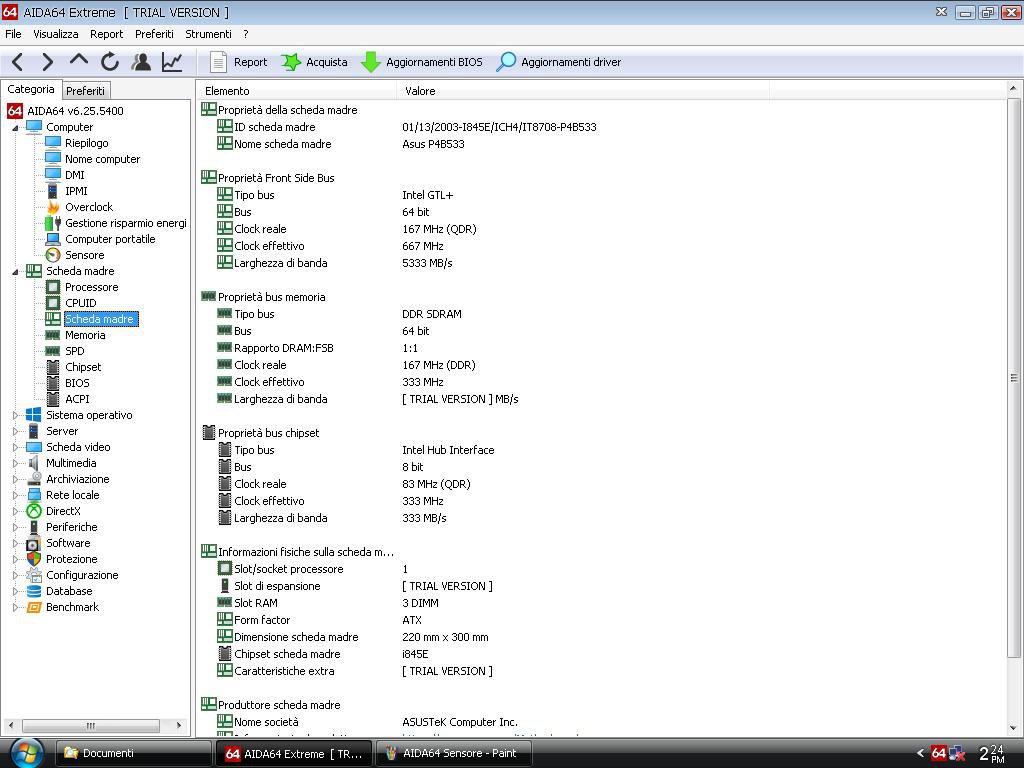Click the Forward navigation arrow
Screen dimensions: 1024x768
(47, 62)
